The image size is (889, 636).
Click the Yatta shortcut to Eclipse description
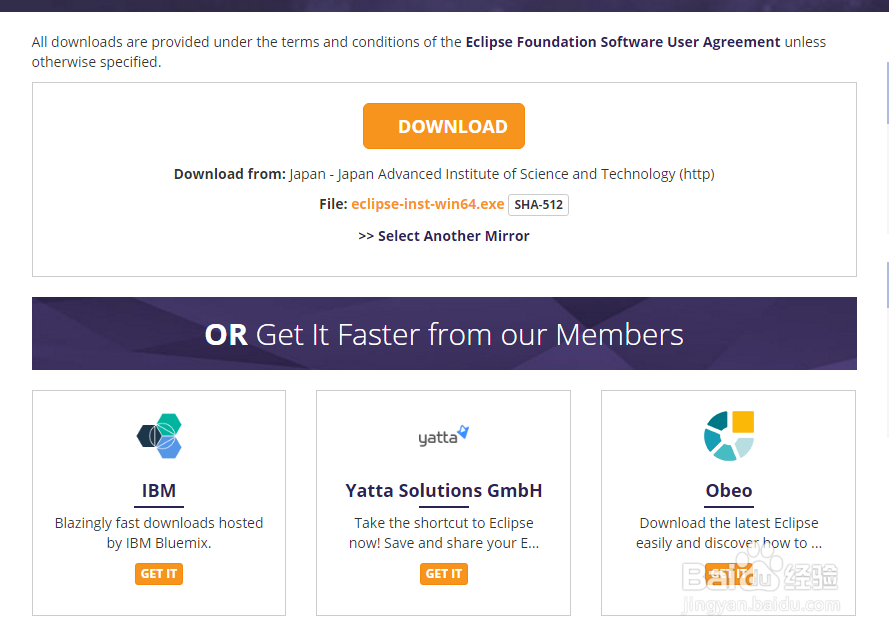point(443,533)
